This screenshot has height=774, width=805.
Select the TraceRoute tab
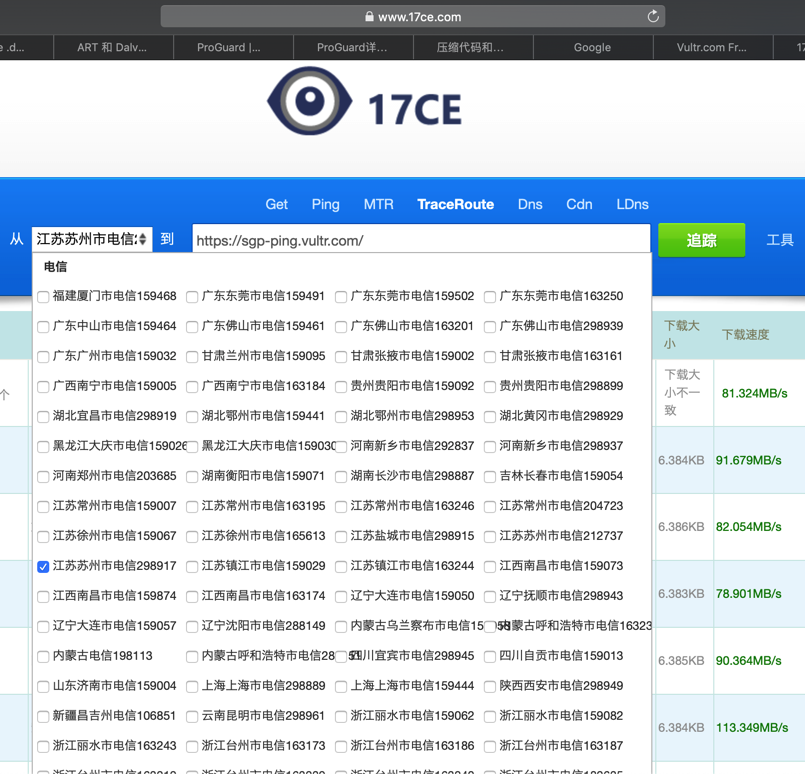(x=455, y=204)
